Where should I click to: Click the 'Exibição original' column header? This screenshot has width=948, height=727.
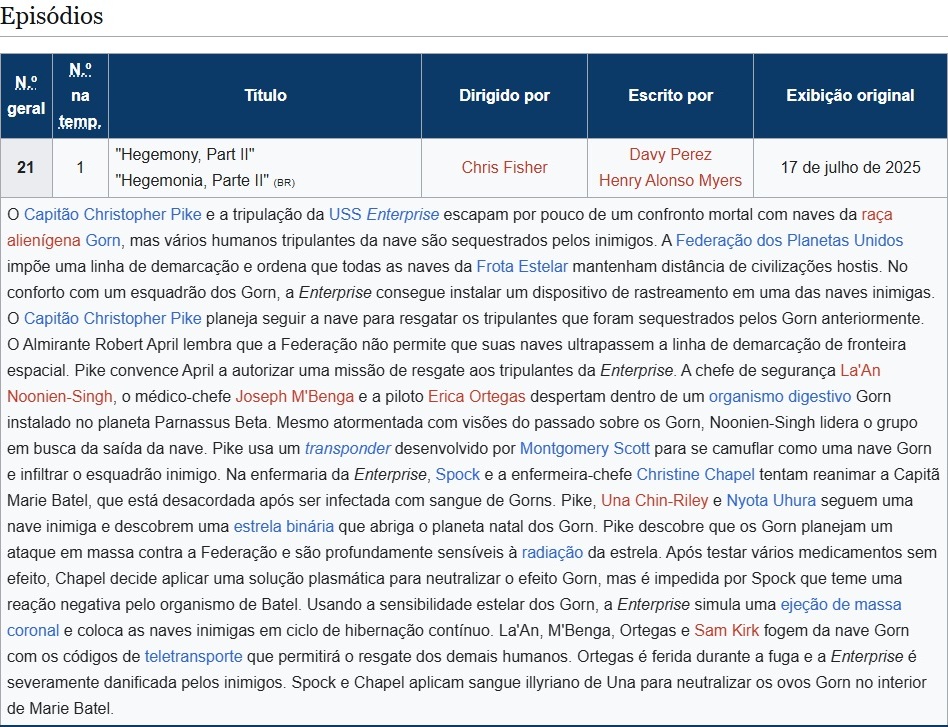pyautogui.click(x=850, y=96)
